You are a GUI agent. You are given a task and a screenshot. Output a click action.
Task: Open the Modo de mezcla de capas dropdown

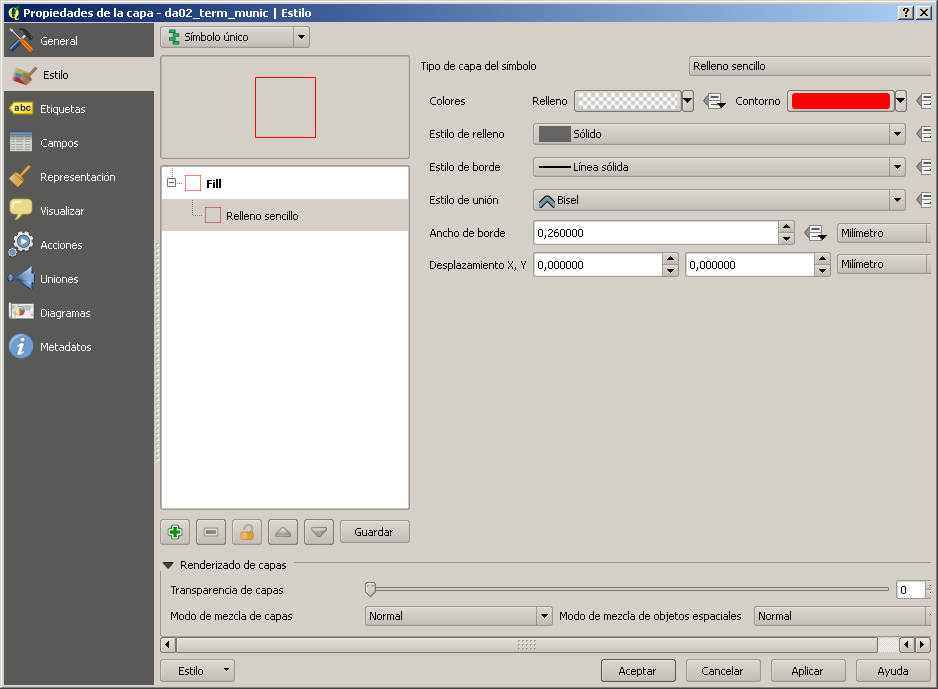(458, 616)
